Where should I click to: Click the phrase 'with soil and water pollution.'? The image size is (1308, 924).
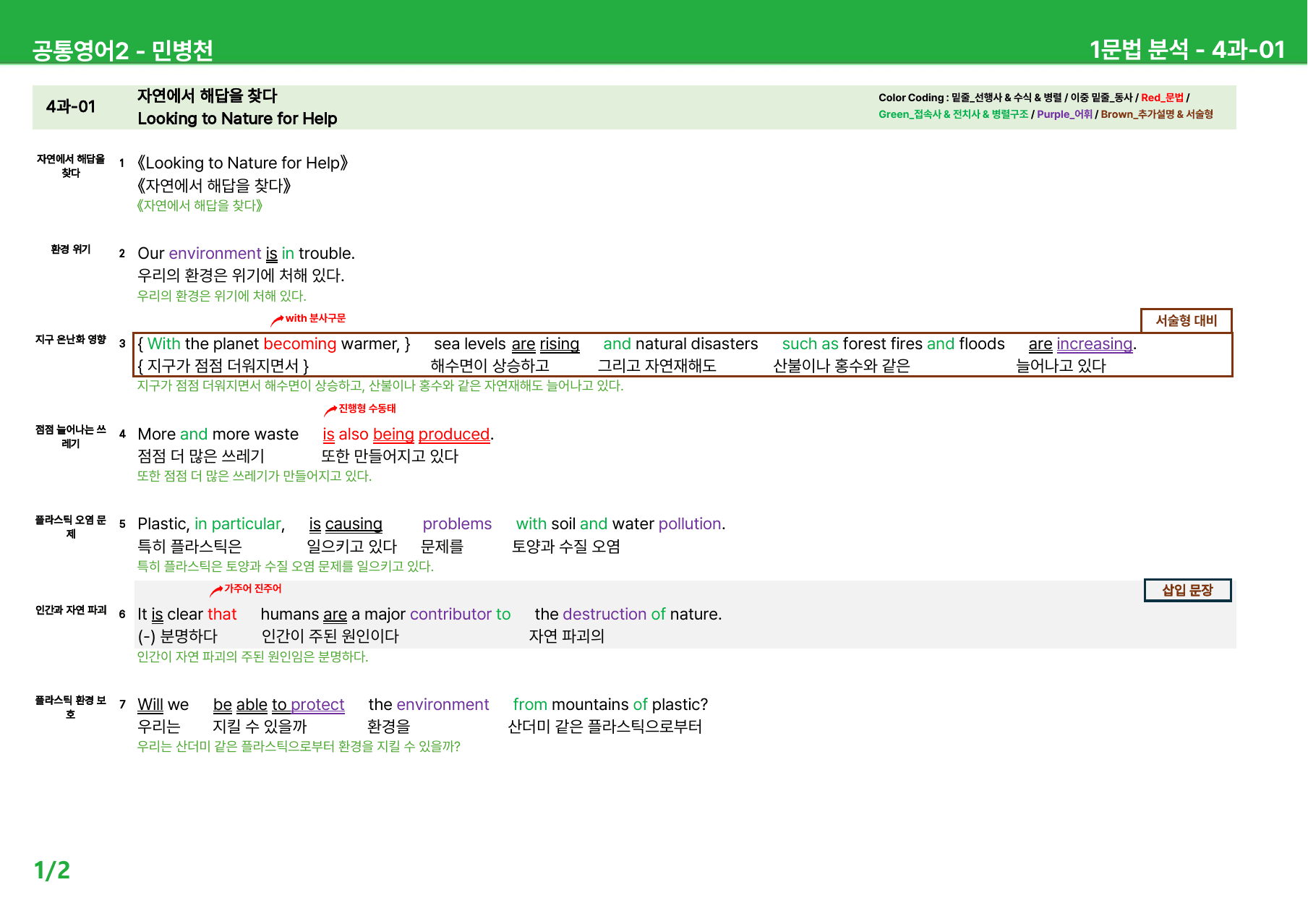(620, 524)
